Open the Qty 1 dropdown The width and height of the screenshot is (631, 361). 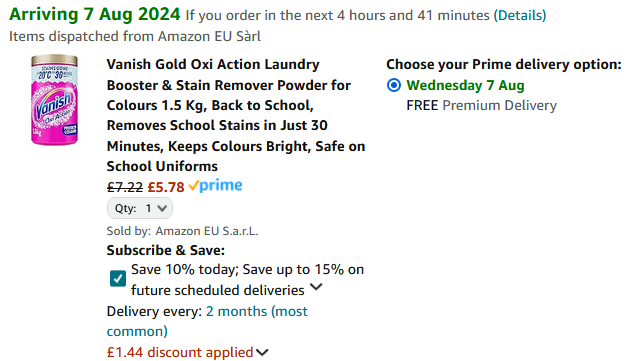pos(140,208)
